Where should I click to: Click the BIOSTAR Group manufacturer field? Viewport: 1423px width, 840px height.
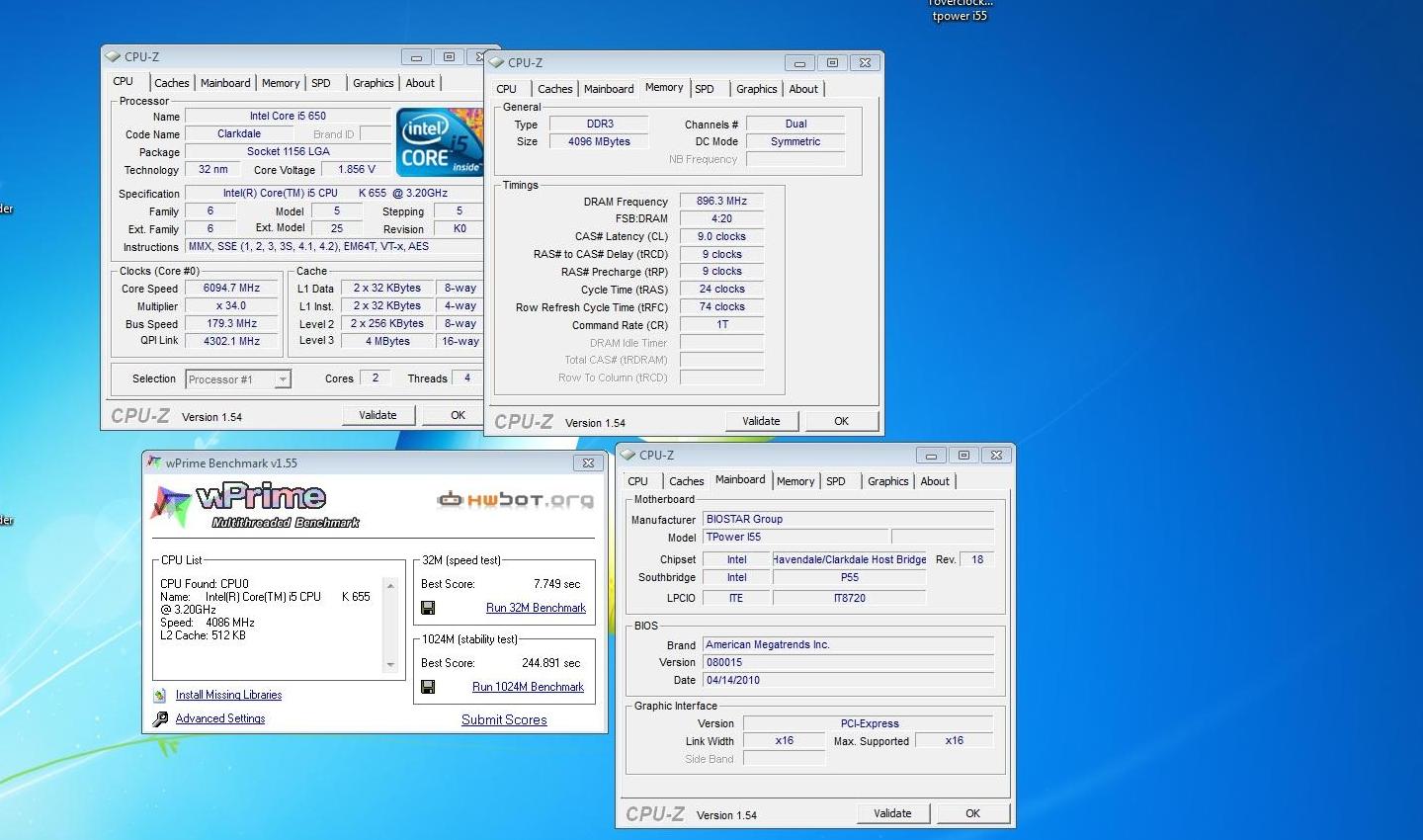(x=848, y=519)
